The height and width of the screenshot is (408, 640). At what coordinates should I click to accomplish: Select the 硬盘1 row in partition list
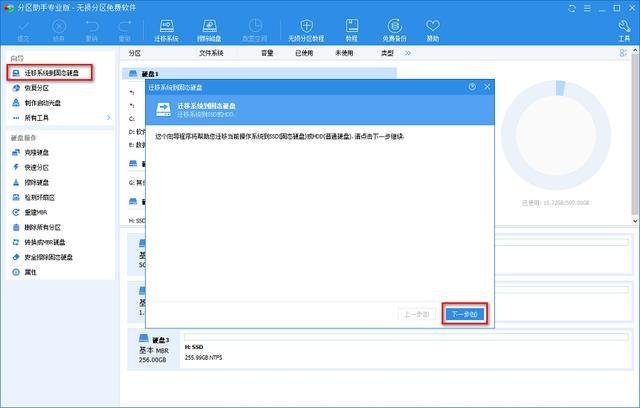point(260,74)
